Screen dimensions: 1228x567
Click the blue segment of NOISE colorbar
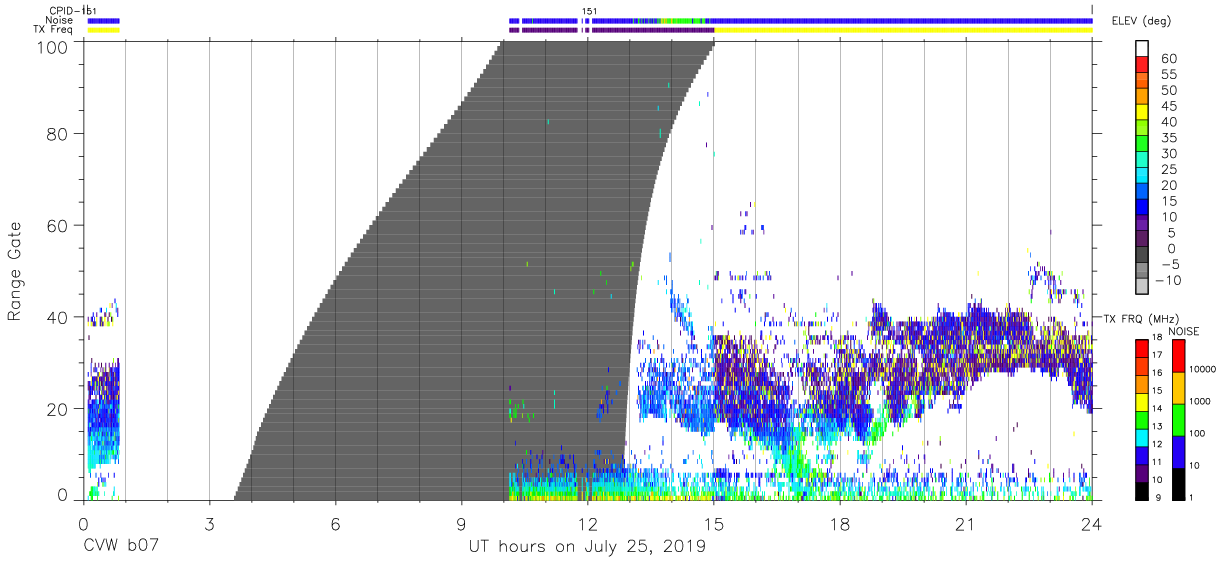[1179, 451]
